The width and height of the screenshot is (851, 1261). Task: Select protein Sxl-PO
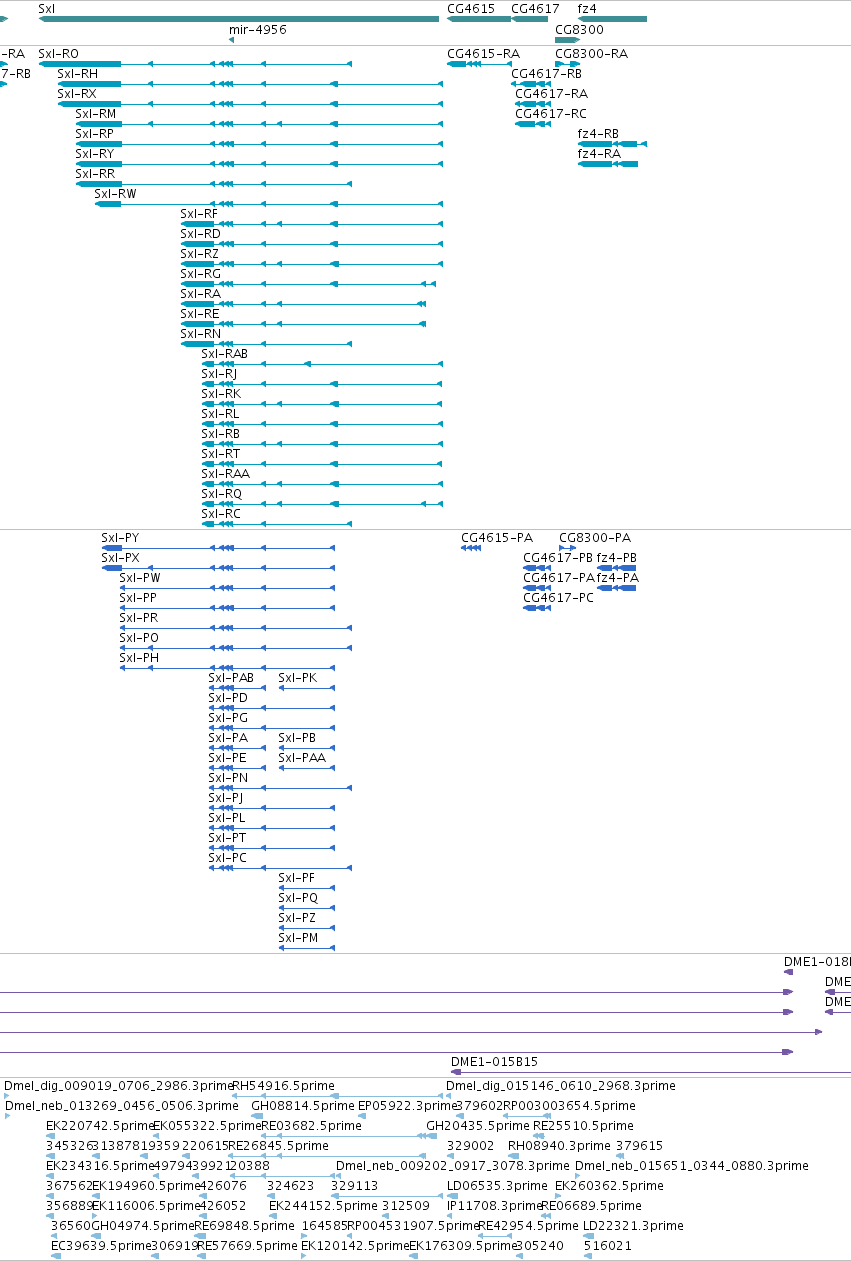coord(139,638)
